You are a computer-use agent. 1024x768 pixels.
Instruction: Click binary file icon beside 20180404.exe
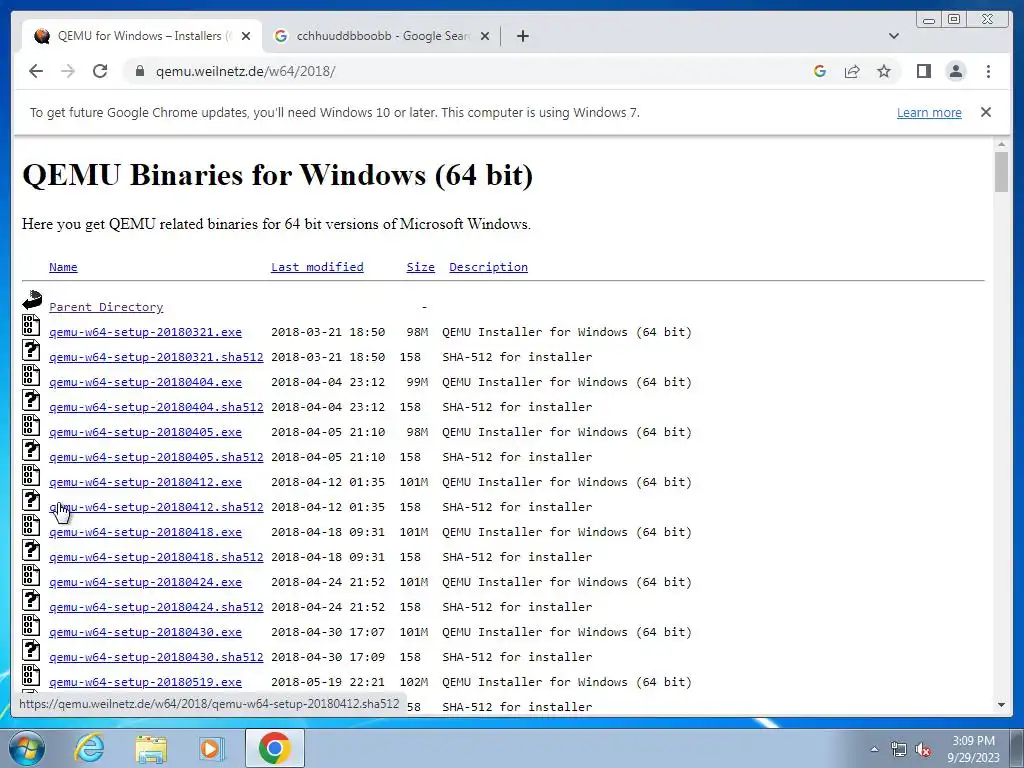(31, 375)
